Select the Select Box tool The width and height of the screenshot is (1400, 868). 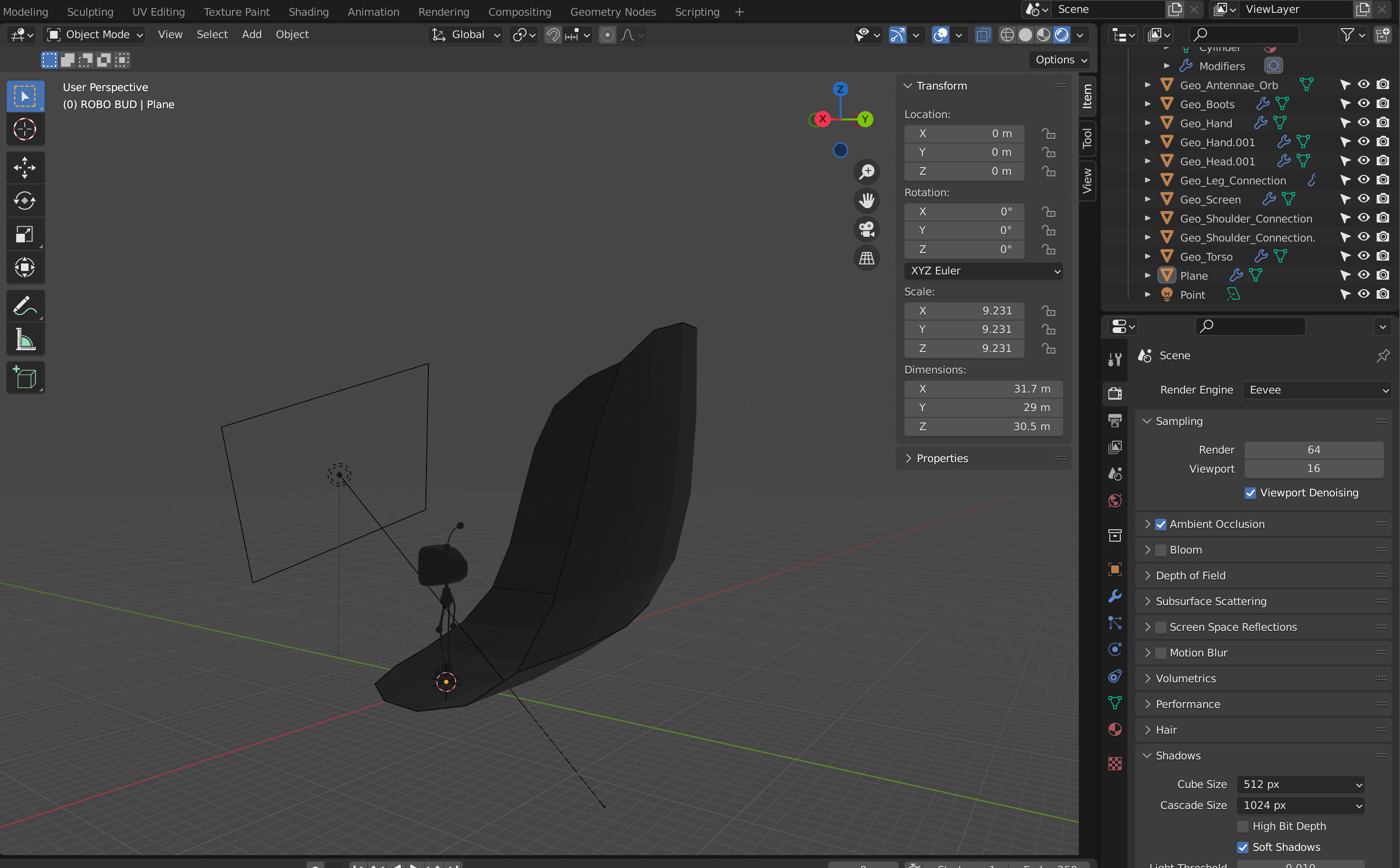(x=25, y=96)
